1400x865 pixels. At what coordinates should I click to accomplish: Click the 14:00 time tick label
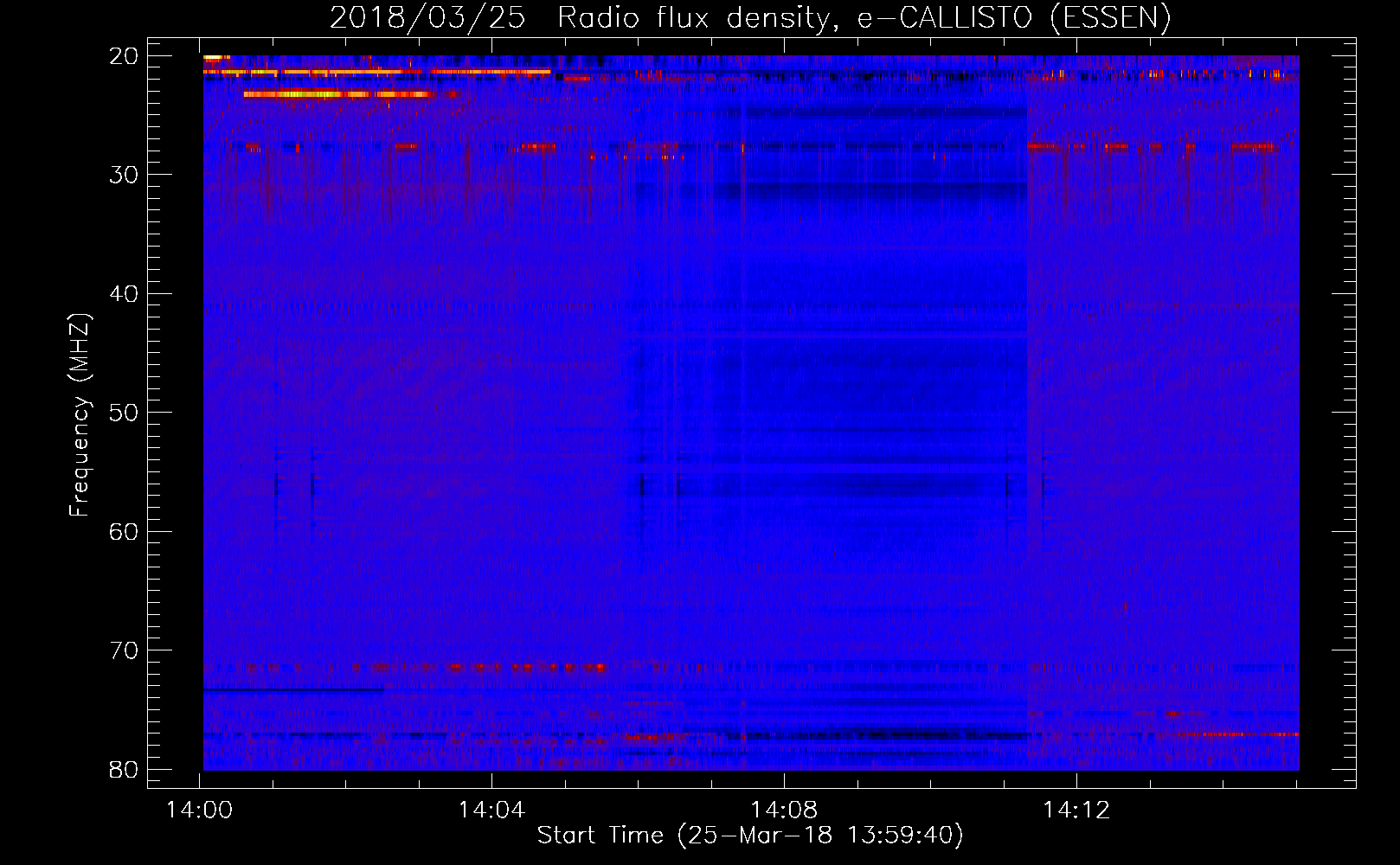tap(200, 811)
